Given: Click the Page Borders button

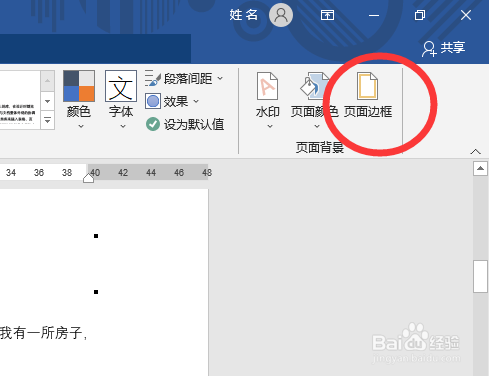Looking at the screenshot, I should pos(368,95).
